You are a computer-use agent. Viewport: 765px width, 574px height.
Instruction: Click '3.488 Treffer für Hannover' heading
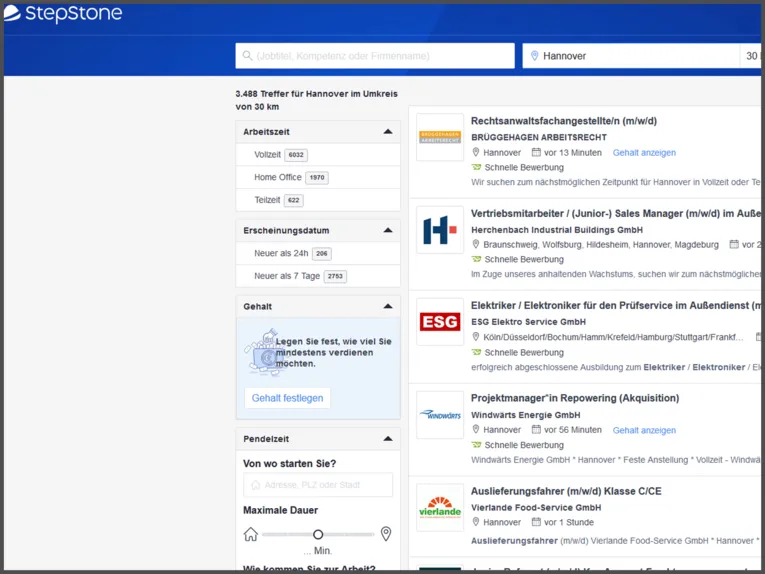point(317,100)
